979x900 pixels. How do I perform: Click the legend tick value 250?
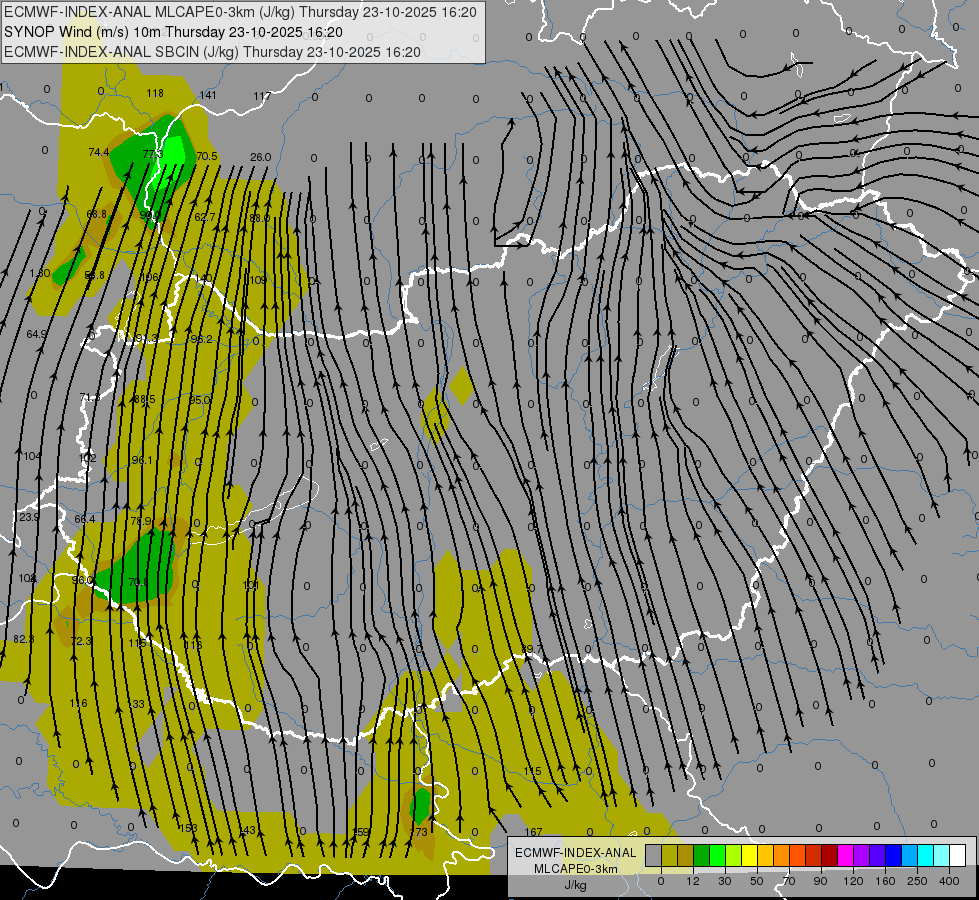click(917, 881)
